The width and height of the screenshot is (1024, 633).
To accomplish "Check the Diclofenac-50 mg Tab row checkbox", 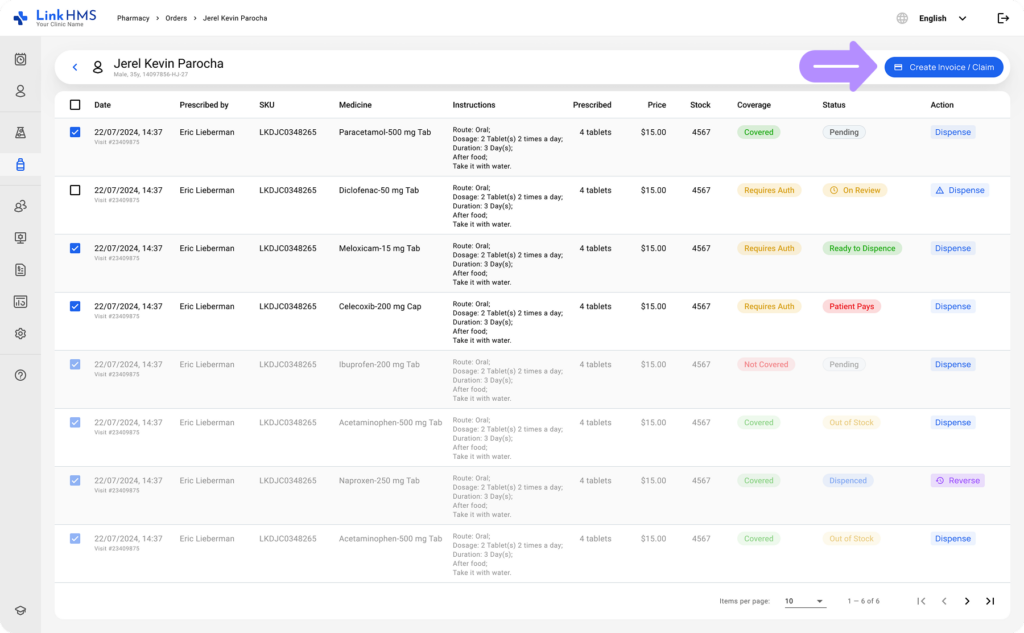I will click(x=75, y=190).
